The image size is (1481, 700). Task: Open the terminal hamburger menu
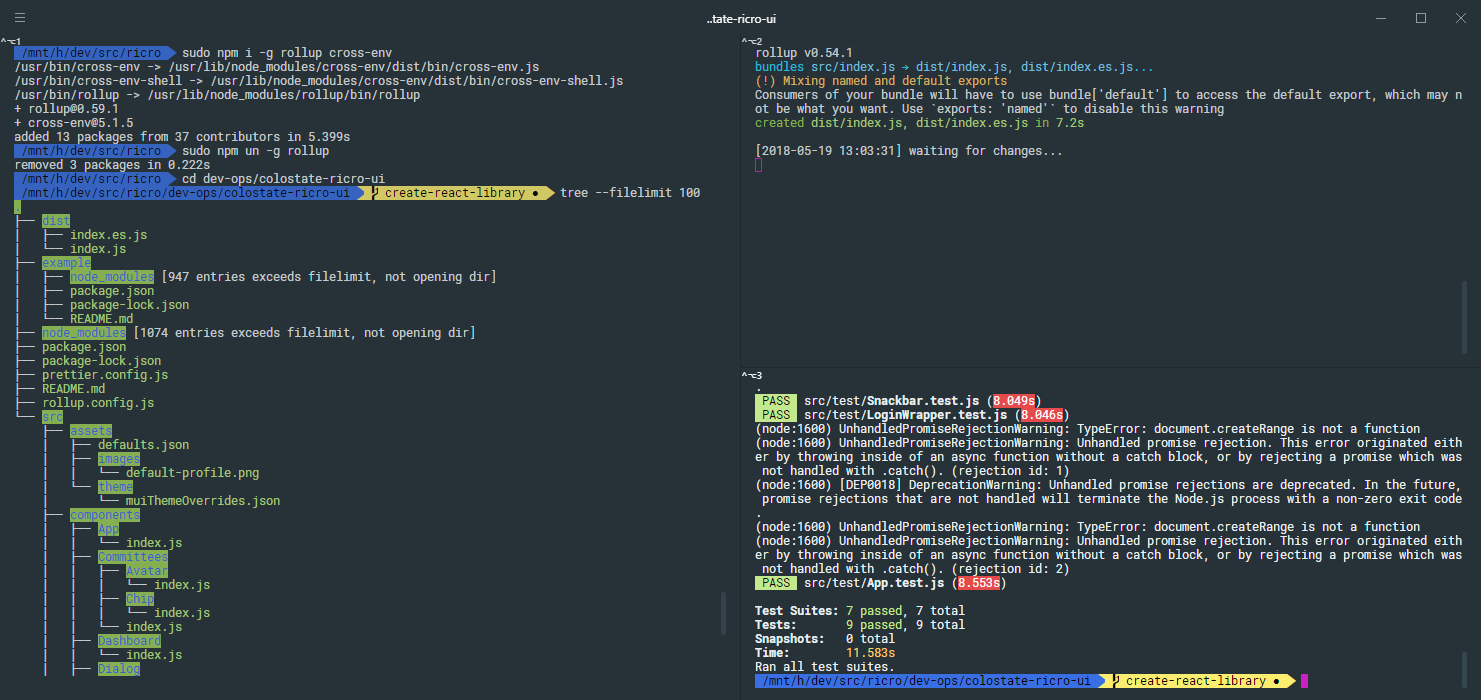coord(20,16)
